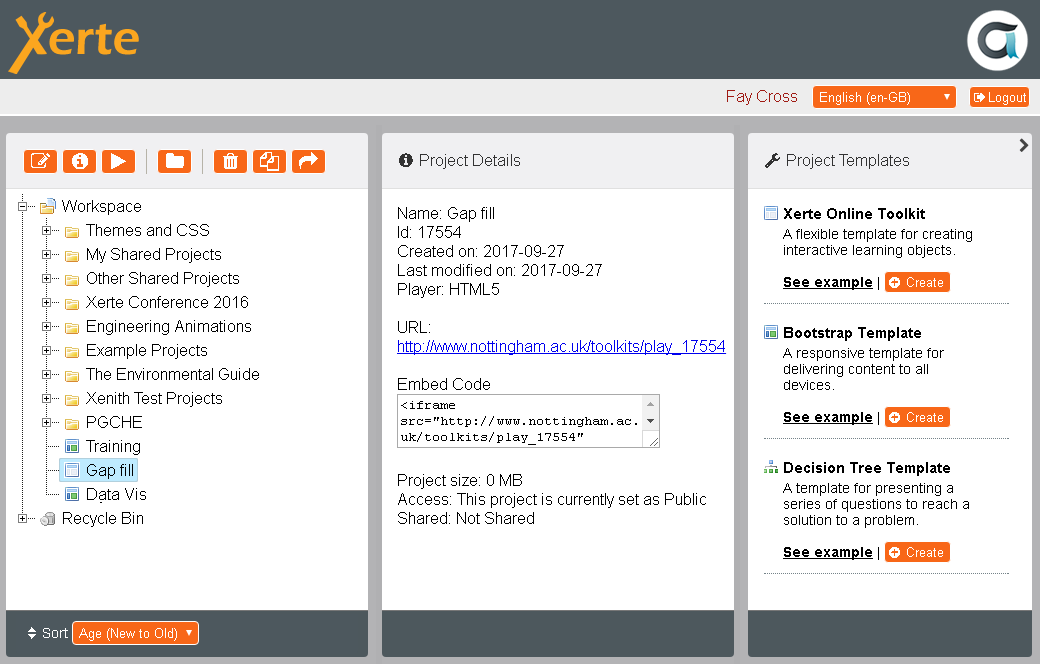Click the Publish share arrow icon
This screenshot has width=1040, height=664.
308,161
